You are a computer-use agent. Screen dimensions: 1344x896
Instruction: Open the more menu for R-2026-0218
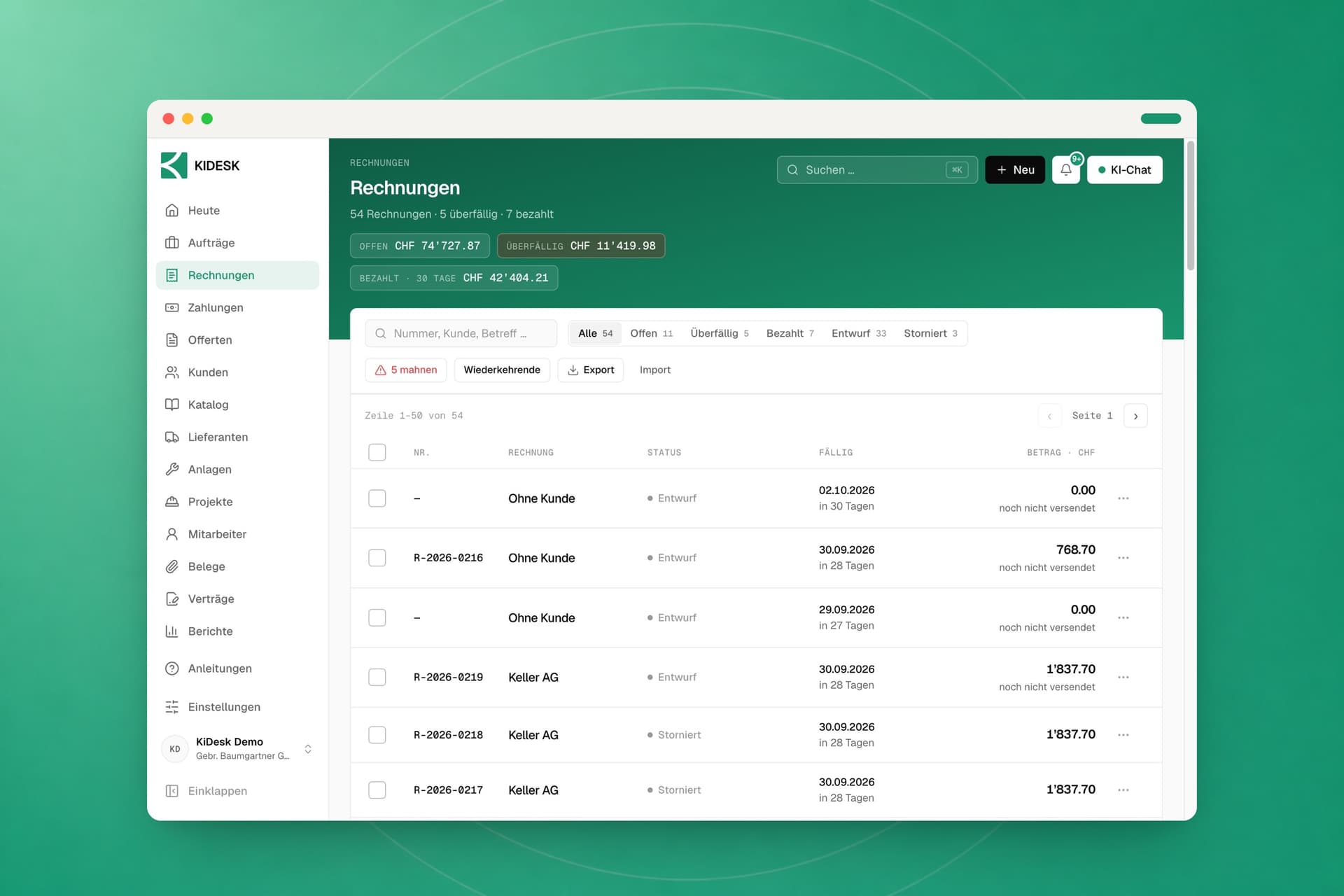(x=1123, y=734)
